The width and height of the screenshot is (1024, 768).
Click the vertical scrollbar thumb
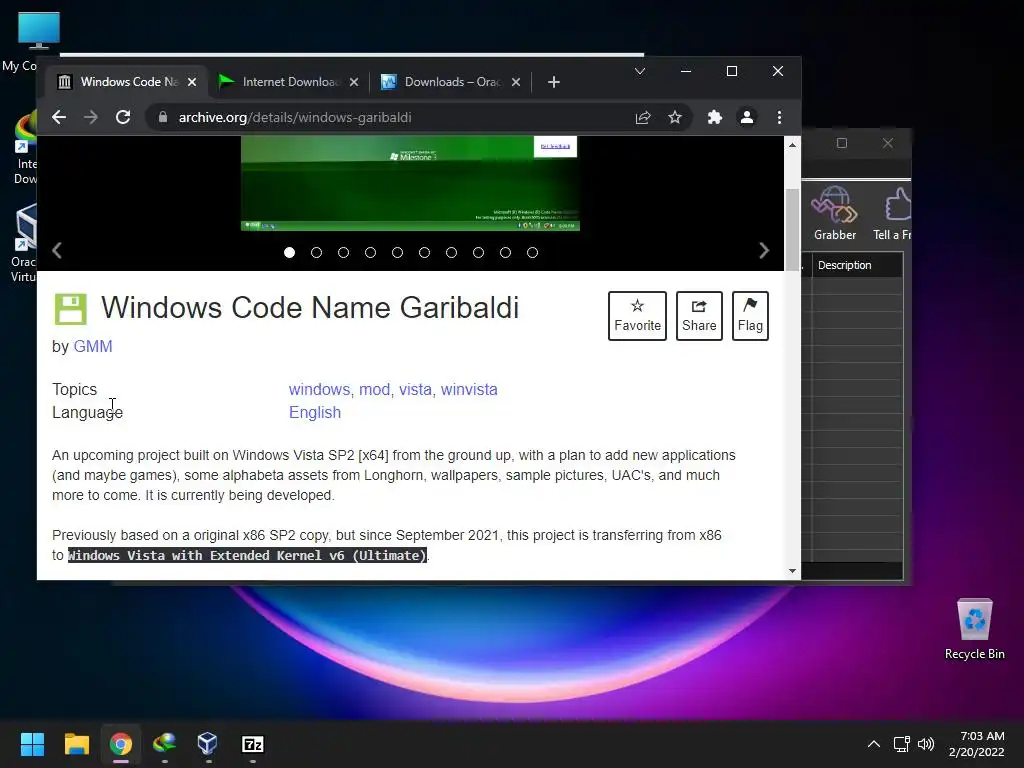(792, 229)
